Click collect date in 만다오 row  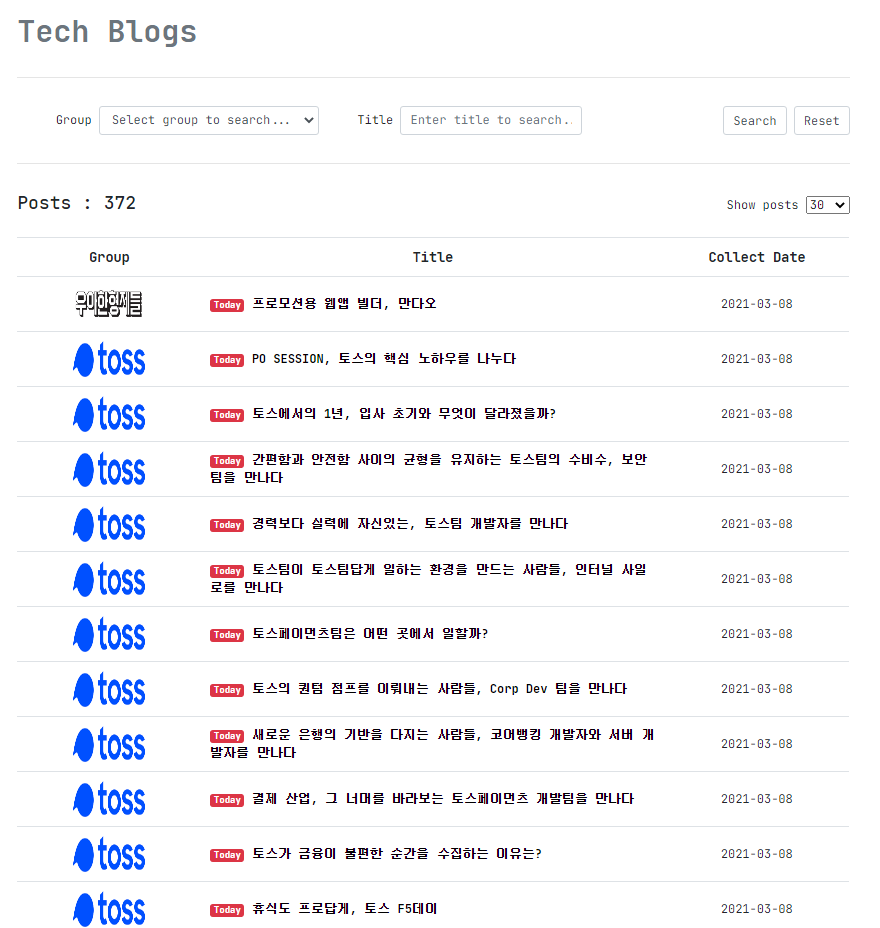(756, 304)
